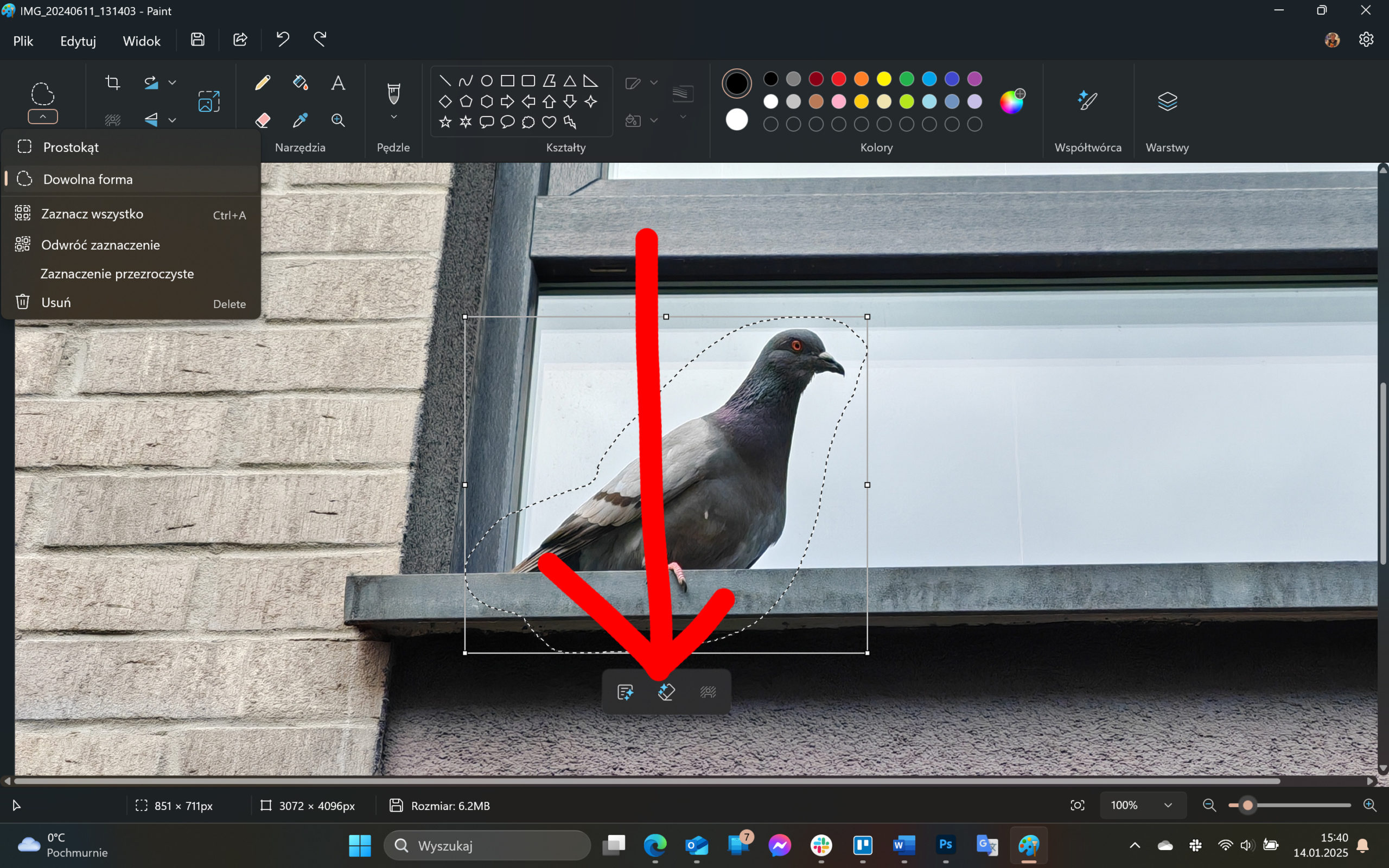Click the Undo icon
1389x868 pixels.
(282, 39)
